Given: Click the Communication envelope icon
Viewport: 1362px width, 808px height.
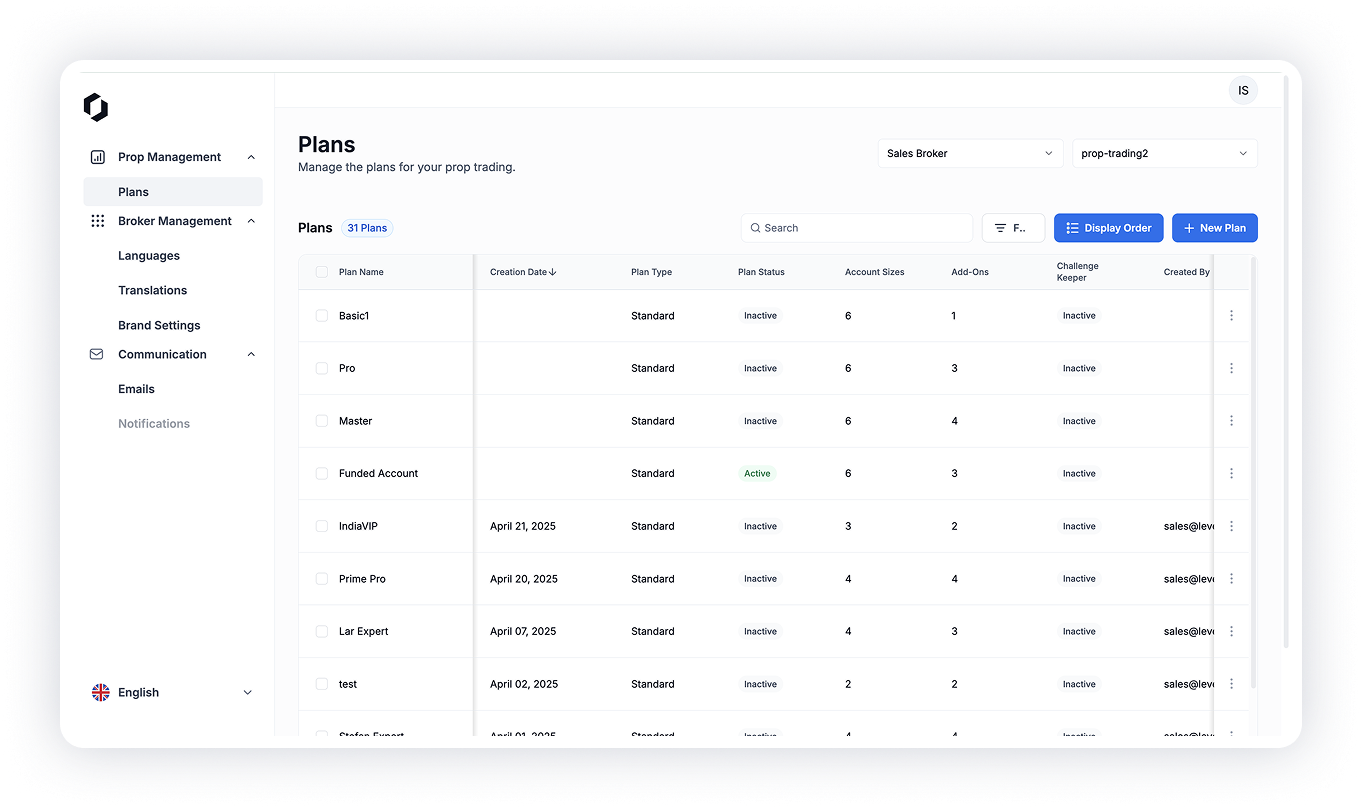Looking at the screenshot, I should [97, 354].
